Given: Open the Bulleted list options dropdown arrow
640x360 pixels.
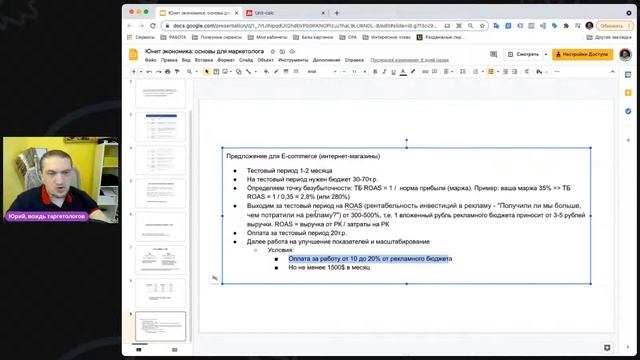Looking at the screenshot, I should pos(498,72).
